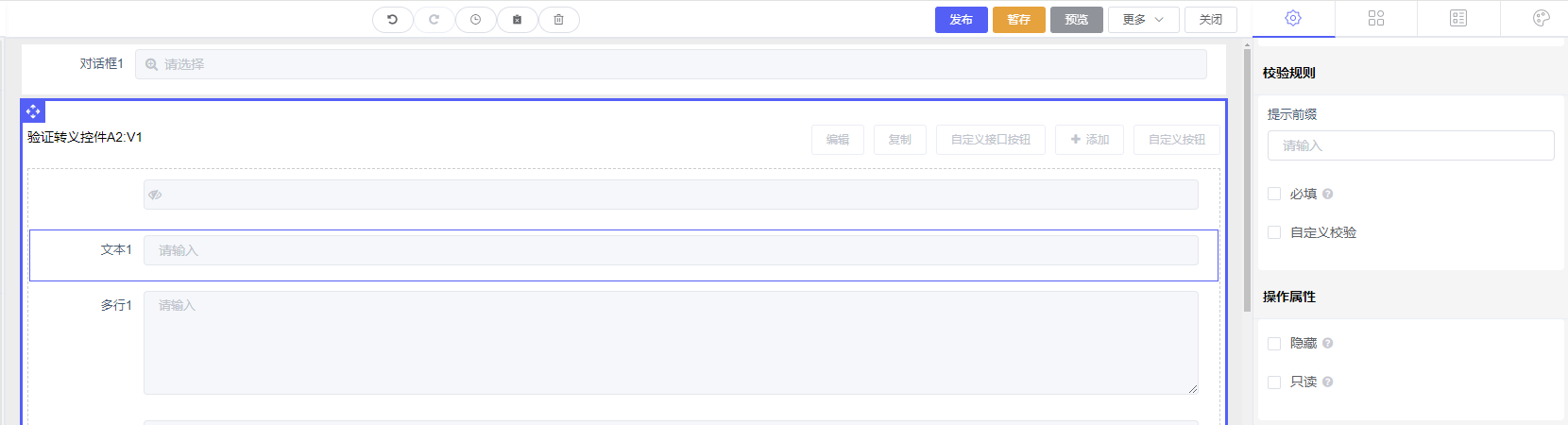1568x425 pixels.
Task: Click the redo arrow icon
Action: point(434,20)
